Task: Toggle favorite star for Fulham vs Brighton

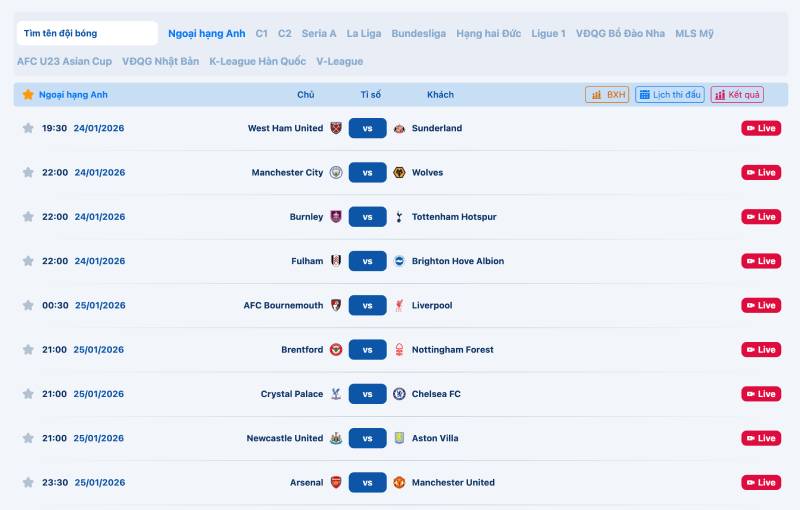Action: click(28, 261)
